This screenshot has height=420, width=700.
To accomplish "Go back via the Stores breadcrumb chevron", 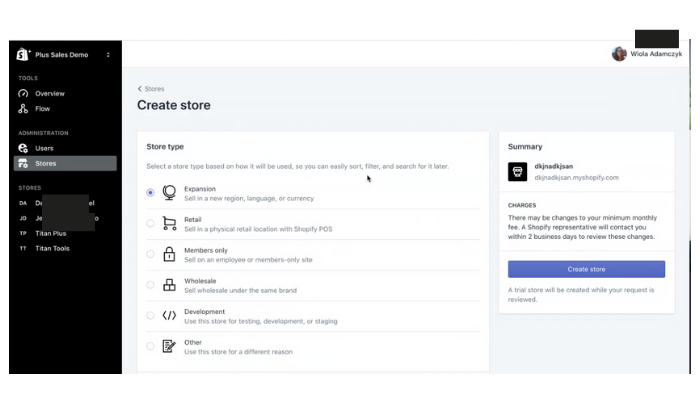I will coord(140,89).
